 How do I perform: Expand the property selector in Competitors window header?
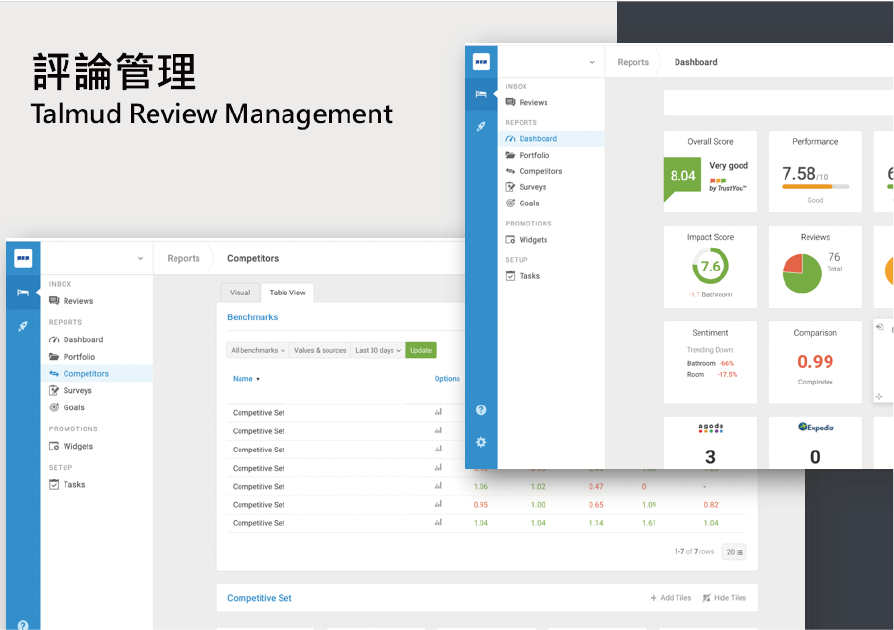(x=140, y=258)
